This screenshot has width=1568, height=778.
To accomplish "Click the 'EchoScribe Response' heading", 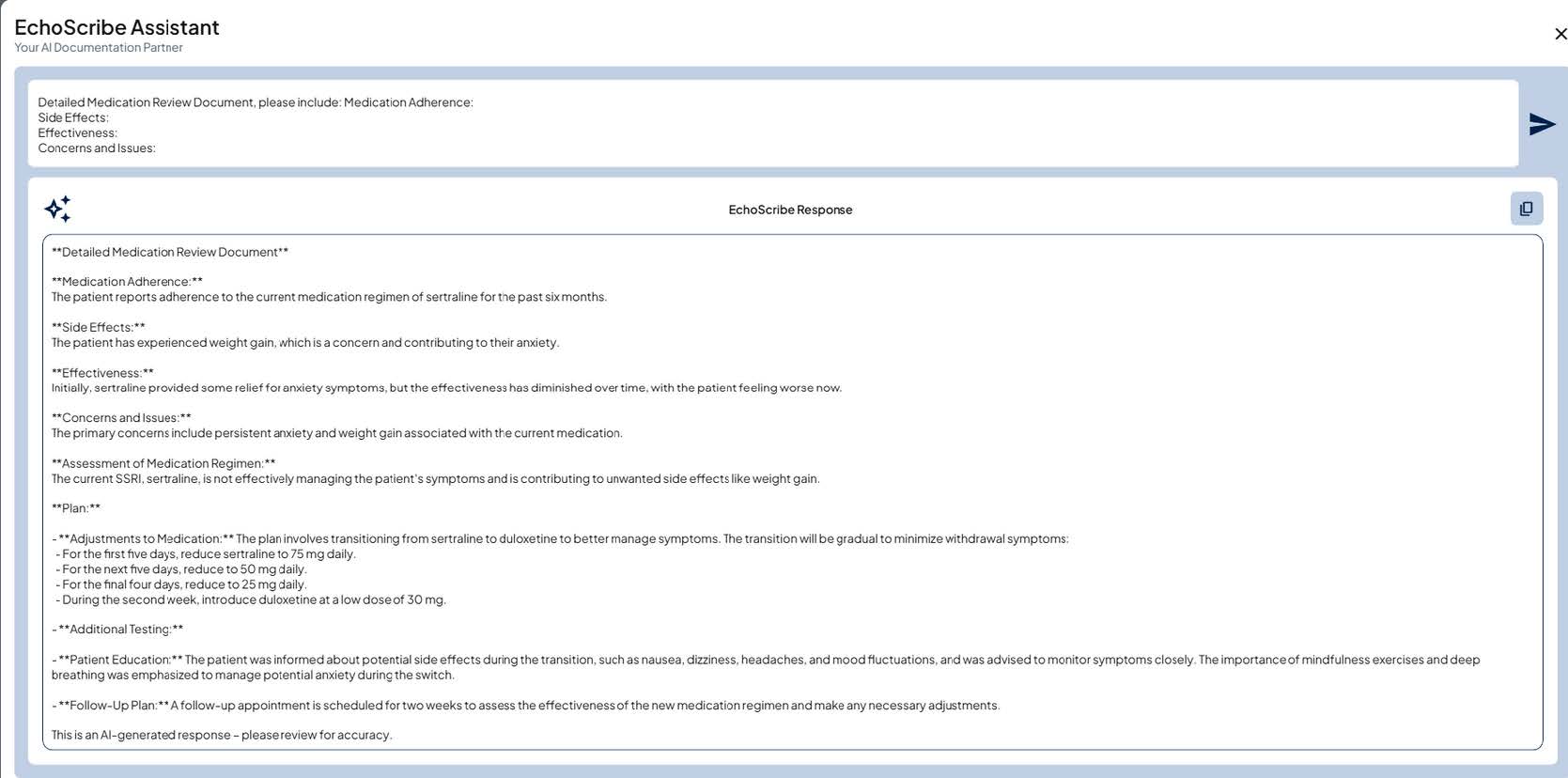I will 790,210.
